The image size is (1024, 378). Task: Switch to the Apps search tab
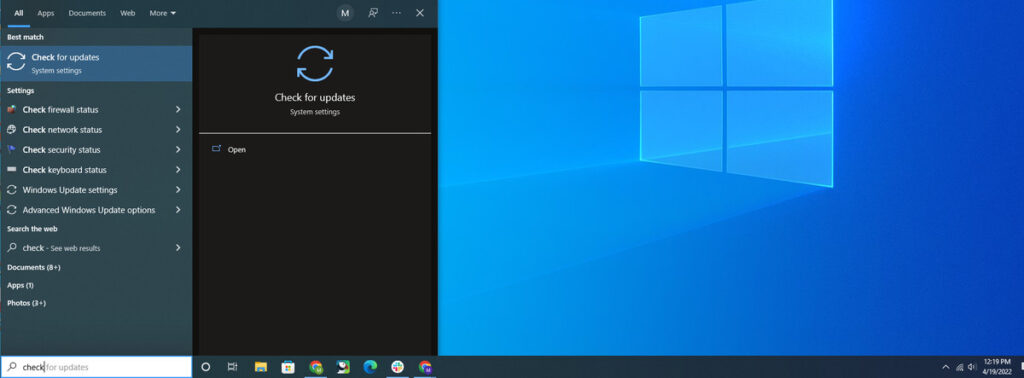pyautogui.click(x=46, y=13)
